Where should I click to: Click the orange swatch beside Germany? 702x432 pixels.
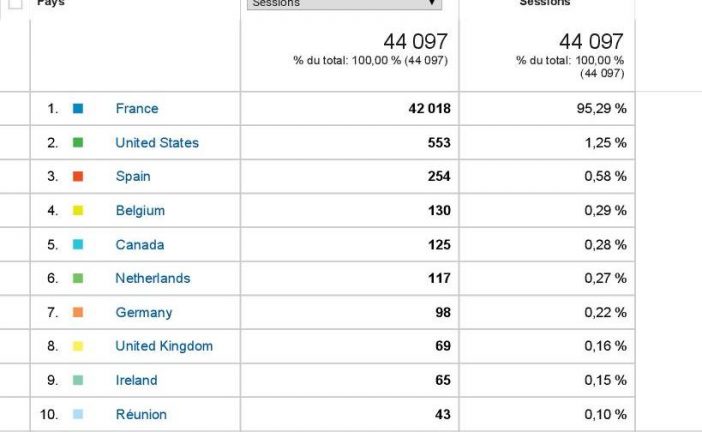pos(78,313)
